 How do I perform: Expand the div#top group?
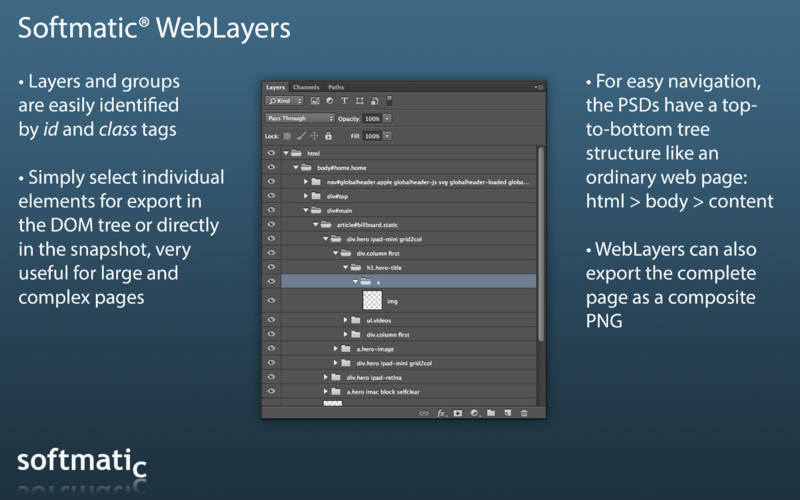point(306,196)
